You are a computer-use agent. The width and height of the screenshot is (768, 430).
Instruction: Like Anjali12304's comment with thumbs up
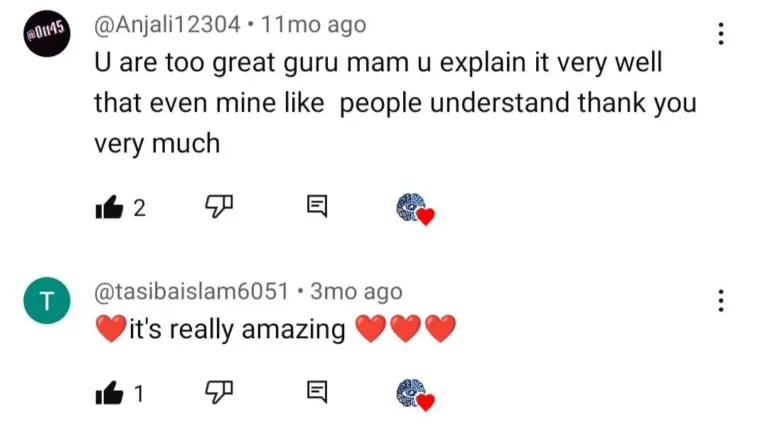107,207
